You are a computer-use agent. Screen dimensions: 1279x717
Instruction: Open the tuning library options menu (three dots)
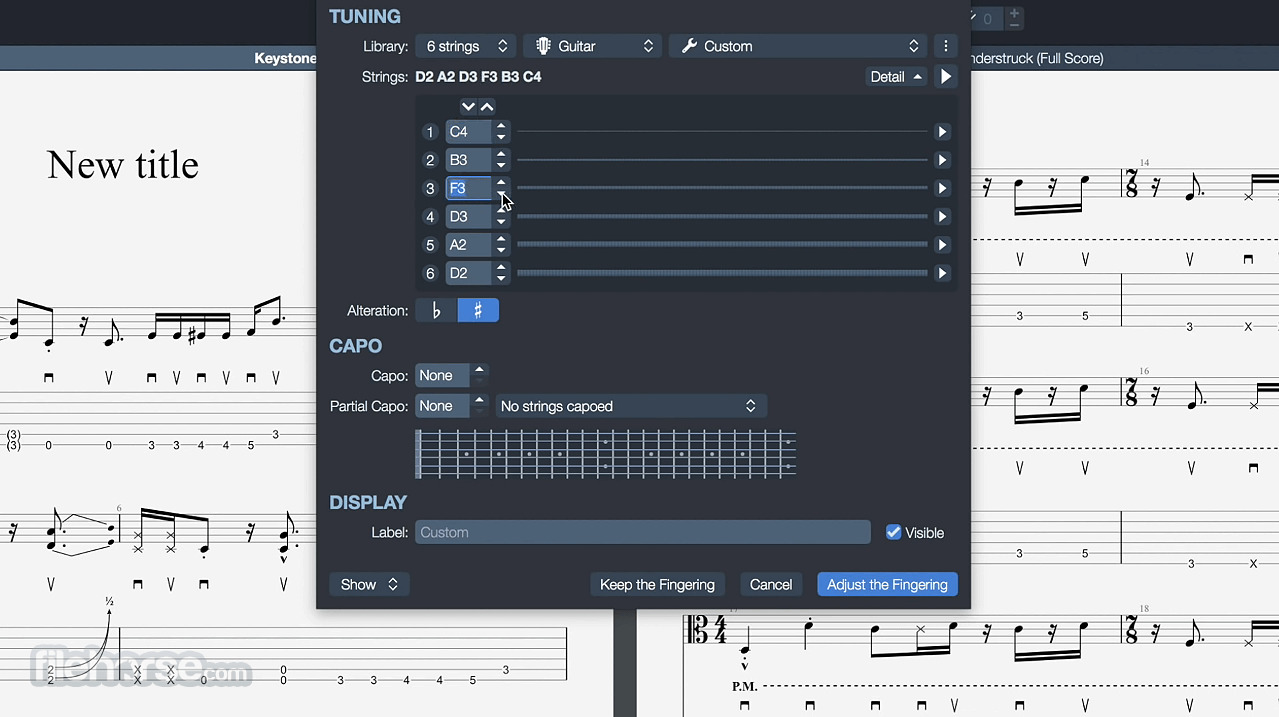point(946,46)
